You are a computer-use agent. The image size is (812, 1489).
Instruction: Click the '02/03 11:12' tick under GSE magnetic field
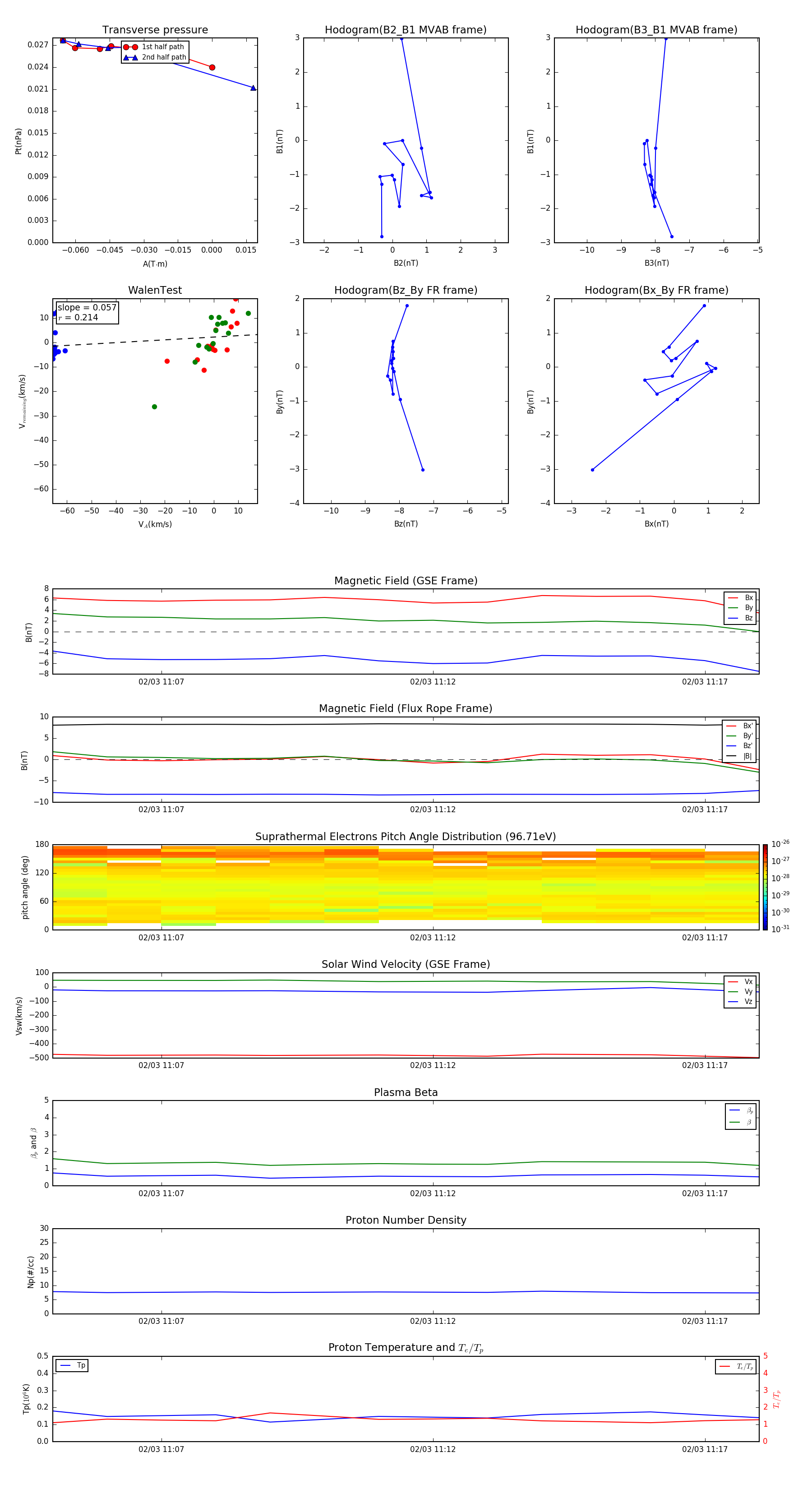[x=433, y=682]
